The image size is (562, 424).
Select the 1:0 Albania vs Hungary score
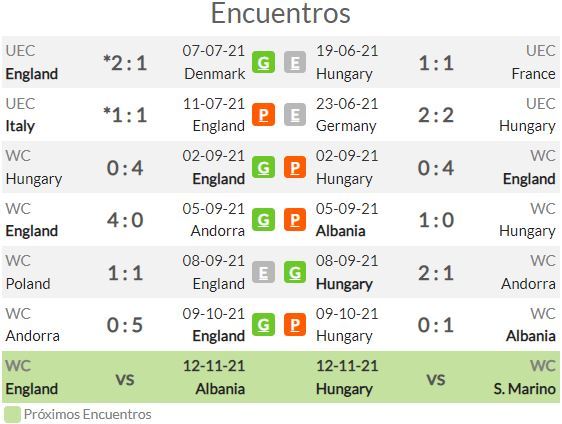click(x=436, y=220)
